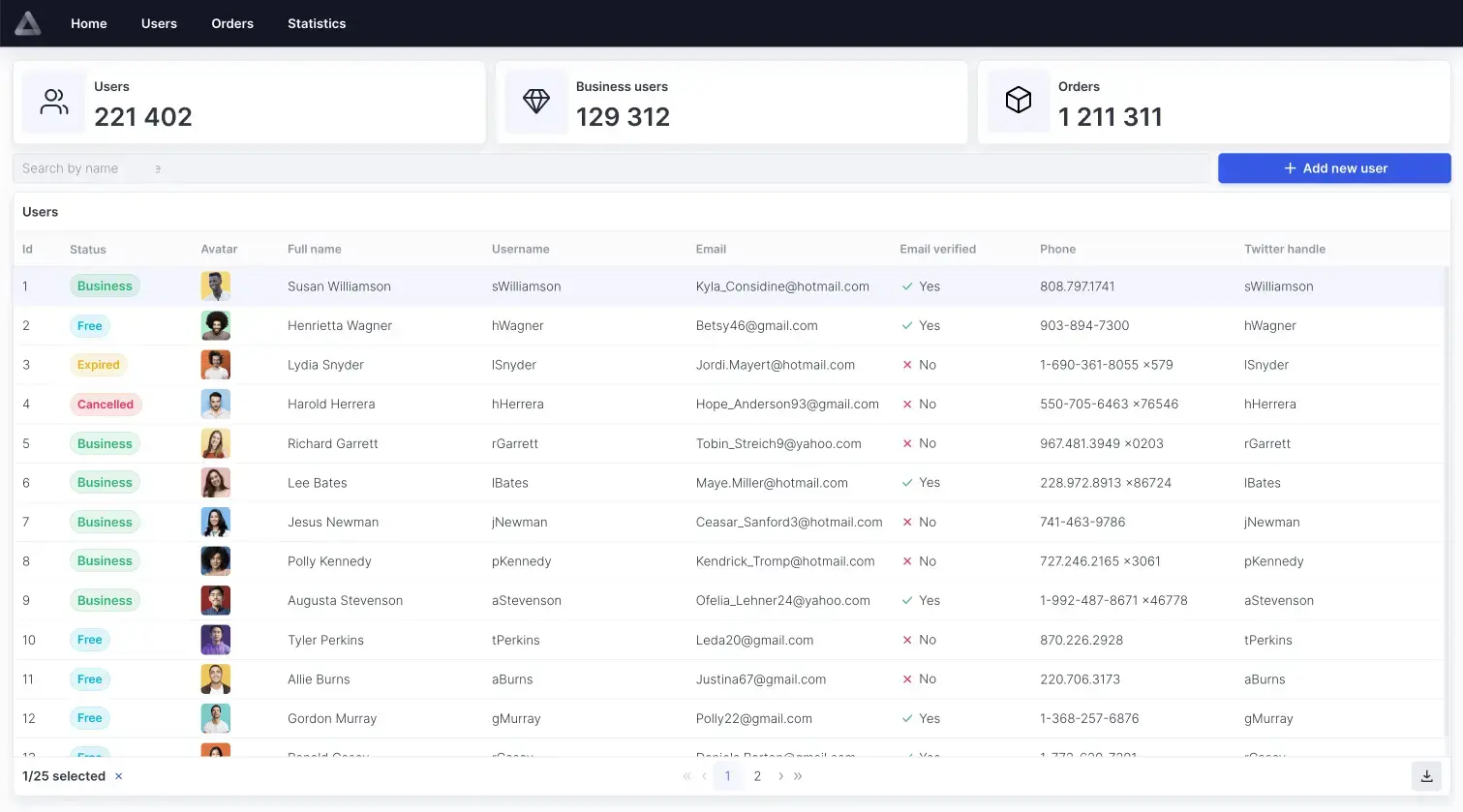This screenshot has height=812, width=1463.
Task: Go to next page chevron
Action: click(780, 776)
